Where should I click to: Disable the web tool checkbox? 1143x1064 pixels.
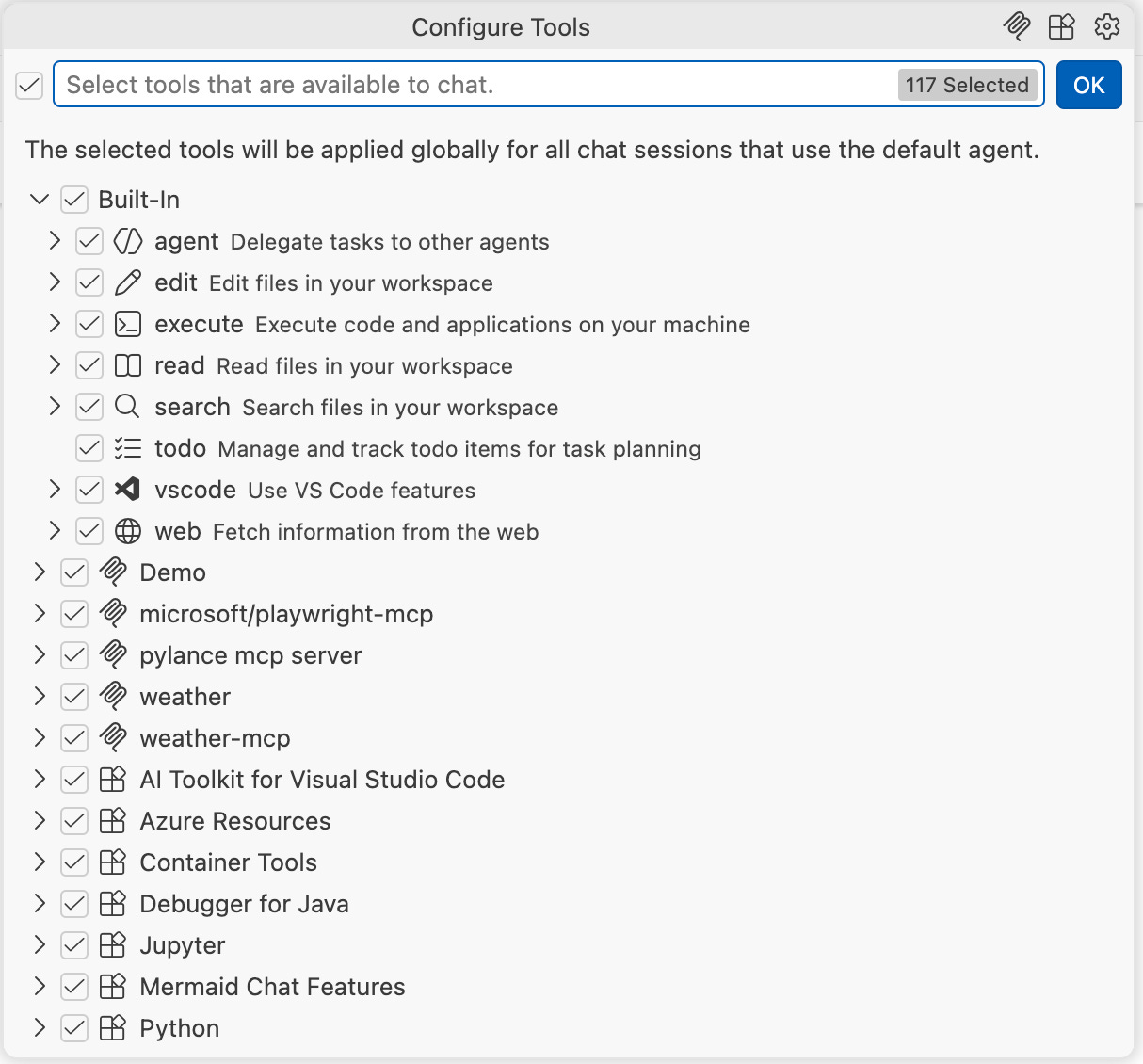[89, 531]
